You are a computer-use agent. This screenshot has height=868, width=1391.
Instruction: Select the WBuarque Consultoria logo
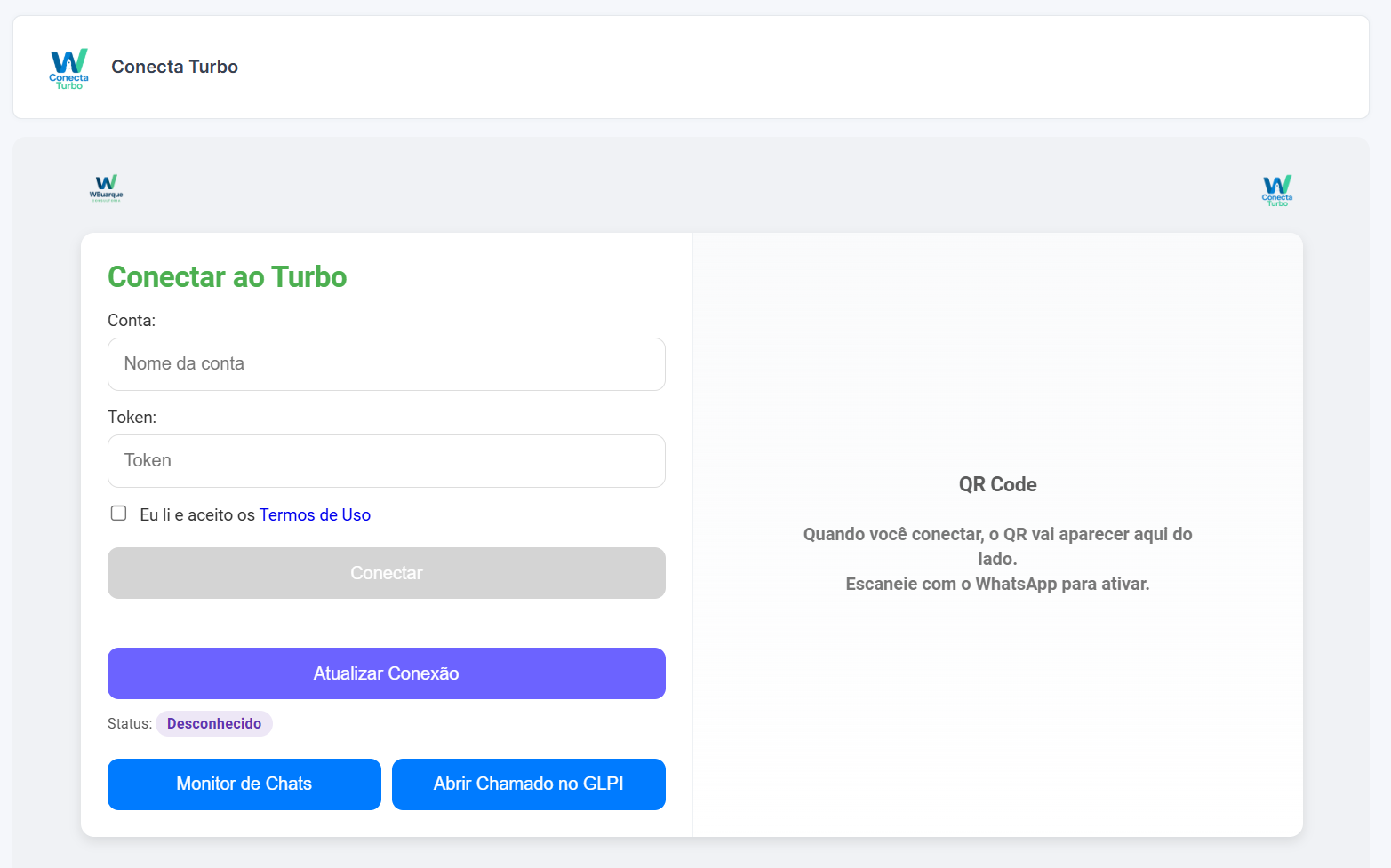point(106,188)
